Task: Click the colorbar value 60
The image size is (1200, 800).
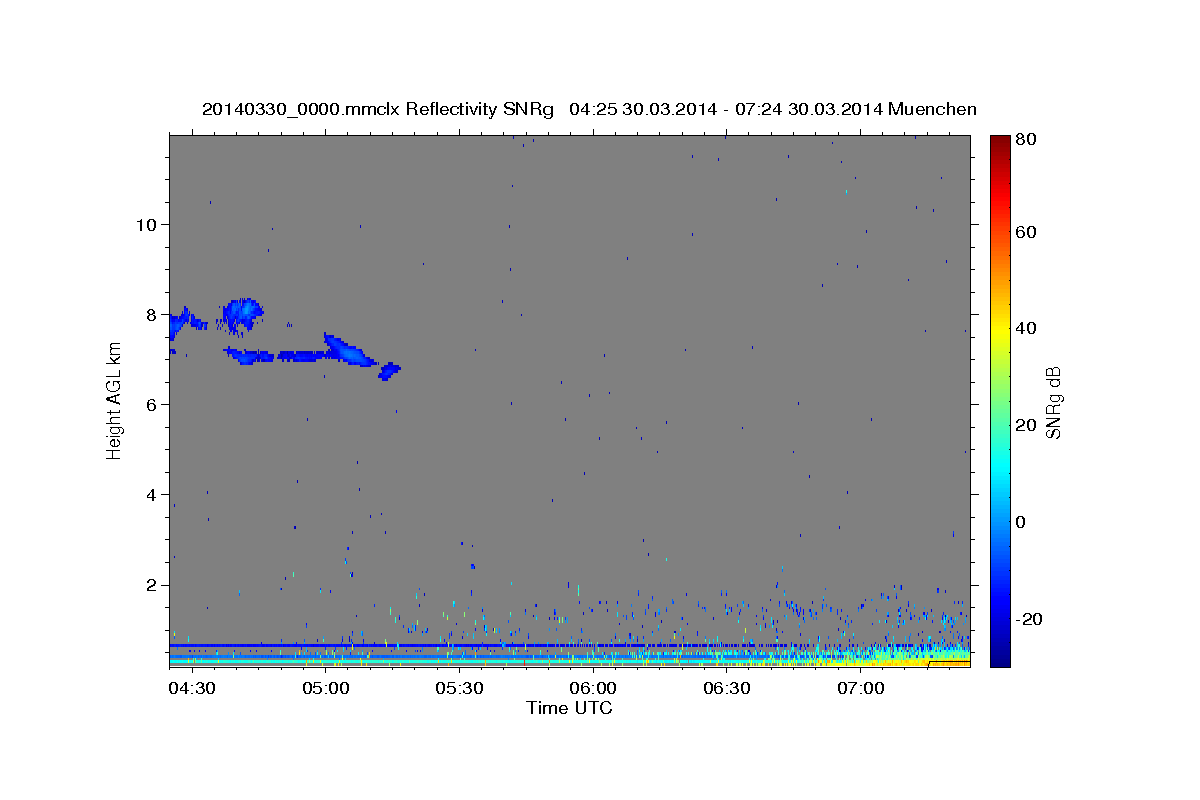Action: (x=1024, y=232)
